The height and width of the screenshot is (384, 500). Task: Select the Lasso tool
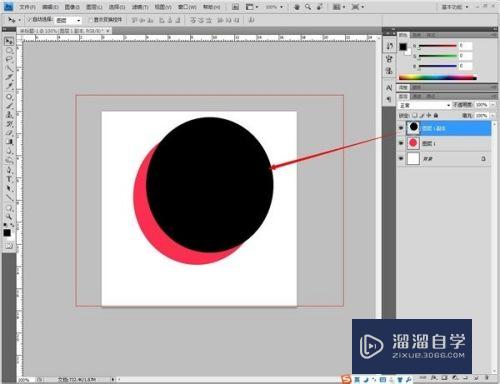[x=9, y=59]
